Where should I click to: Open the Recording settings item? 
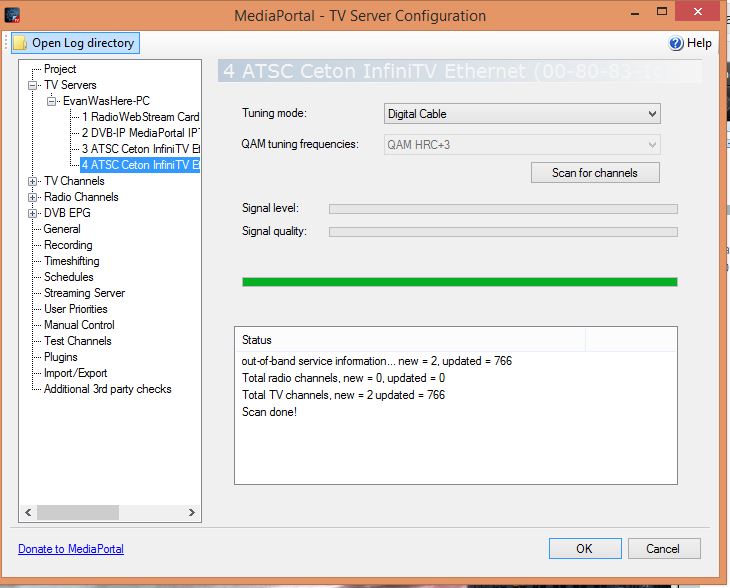point(68,245)
